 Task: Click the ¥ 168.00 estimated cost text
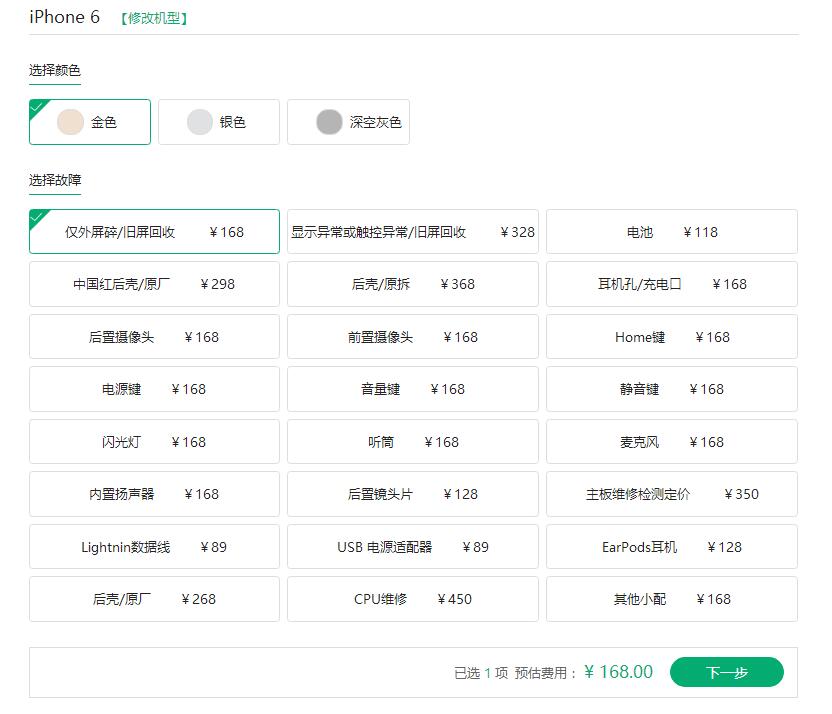pos(619,672)
